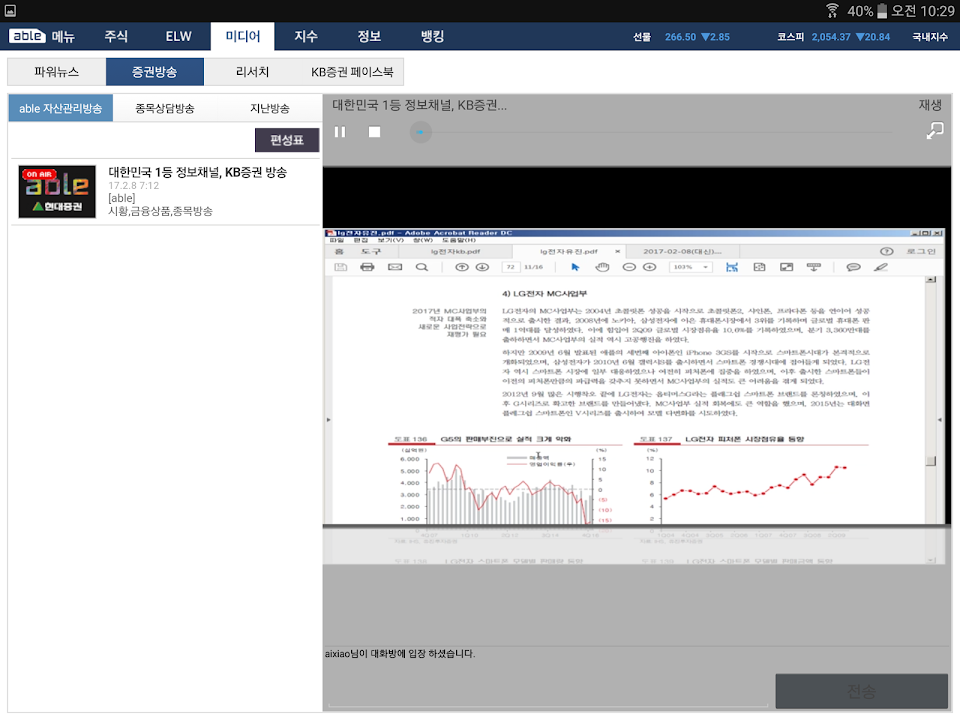
Task: Expand the video to fullscreen
Action: click(934, 131)
